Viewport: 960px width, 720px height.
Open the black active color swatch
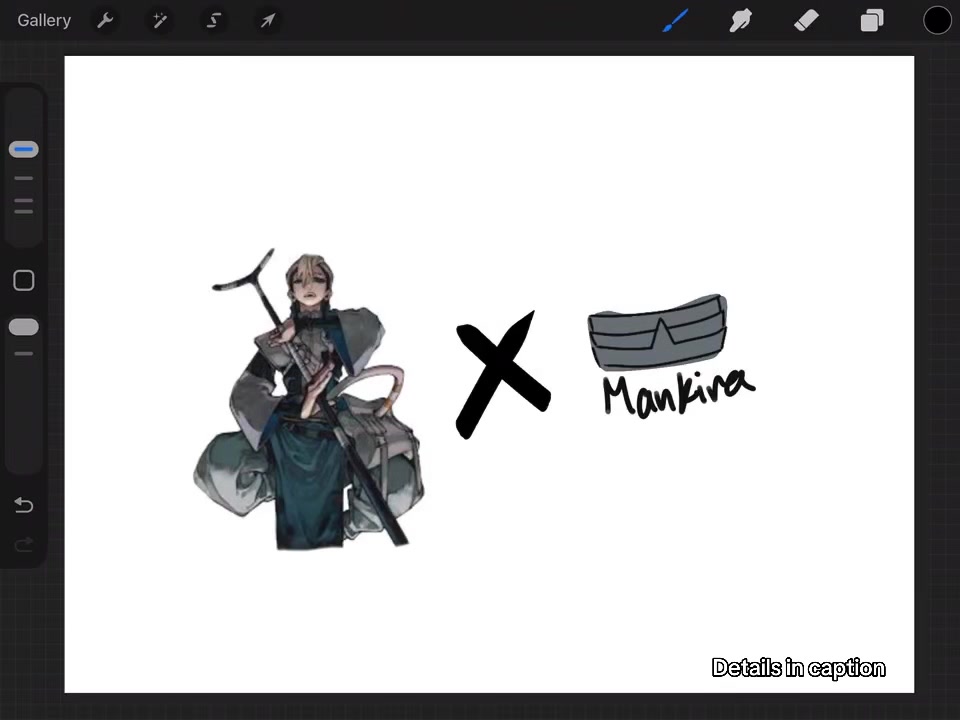coord(937,20)
